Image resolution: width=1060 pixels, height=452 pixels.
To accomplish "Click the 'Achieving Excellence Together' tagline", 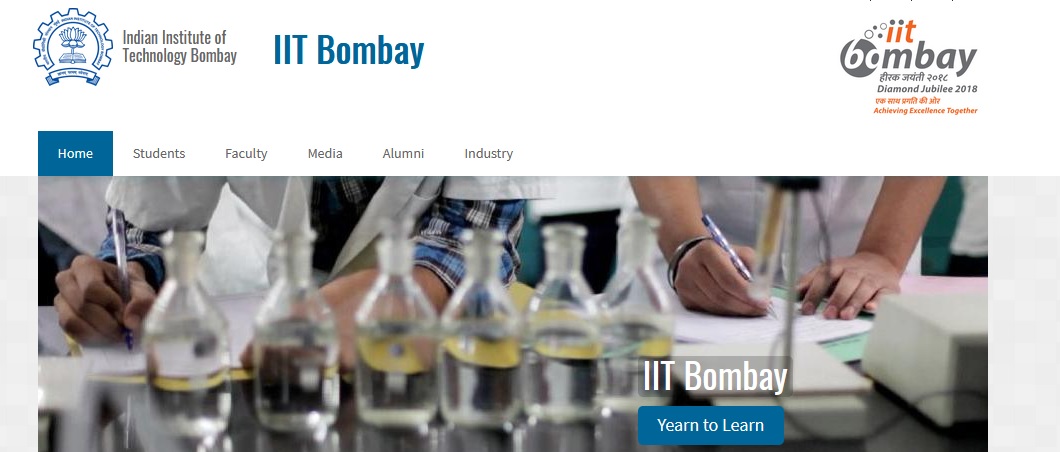I will coord(925,111).
